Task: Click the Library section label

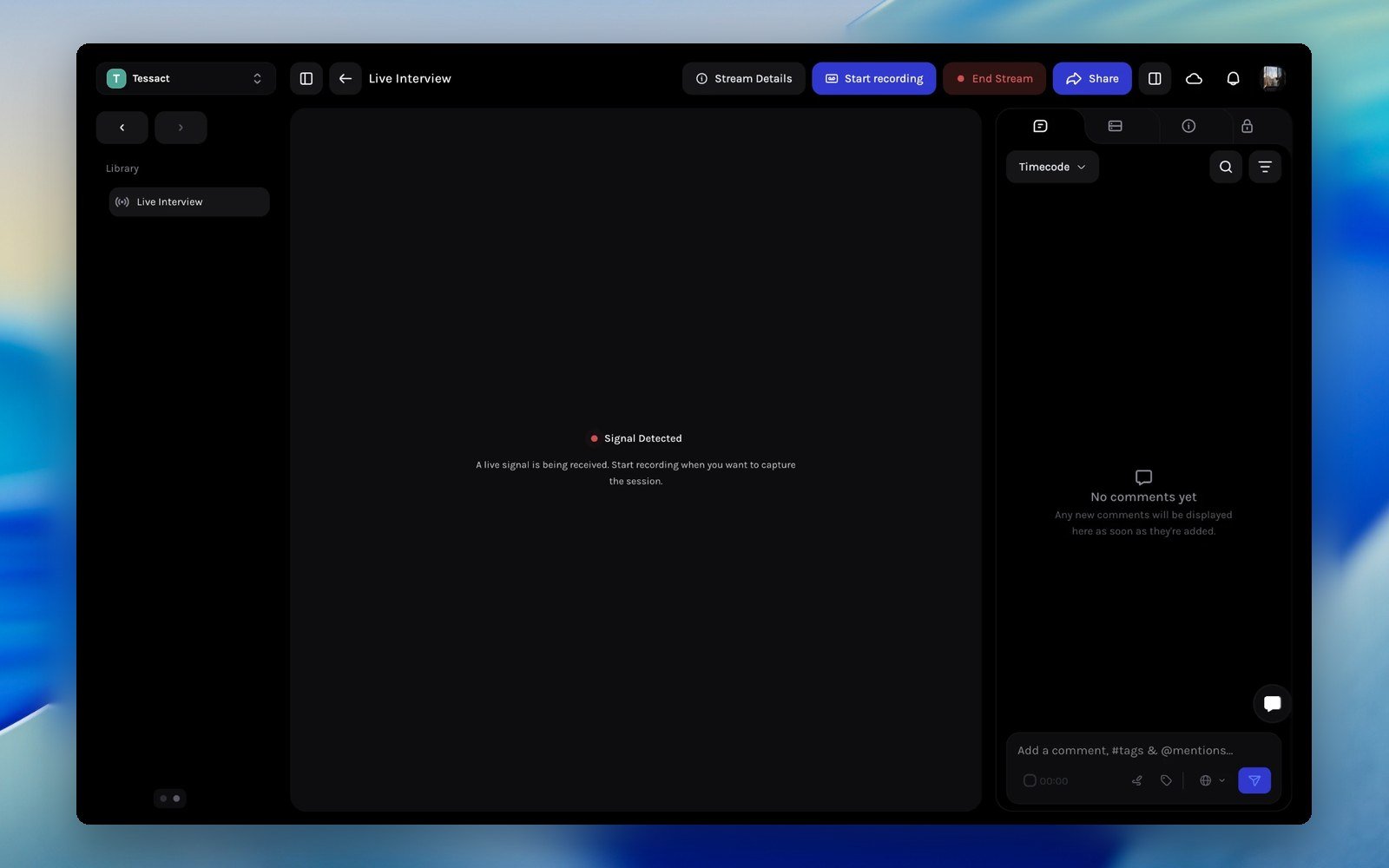Action: tap(122, 168)
